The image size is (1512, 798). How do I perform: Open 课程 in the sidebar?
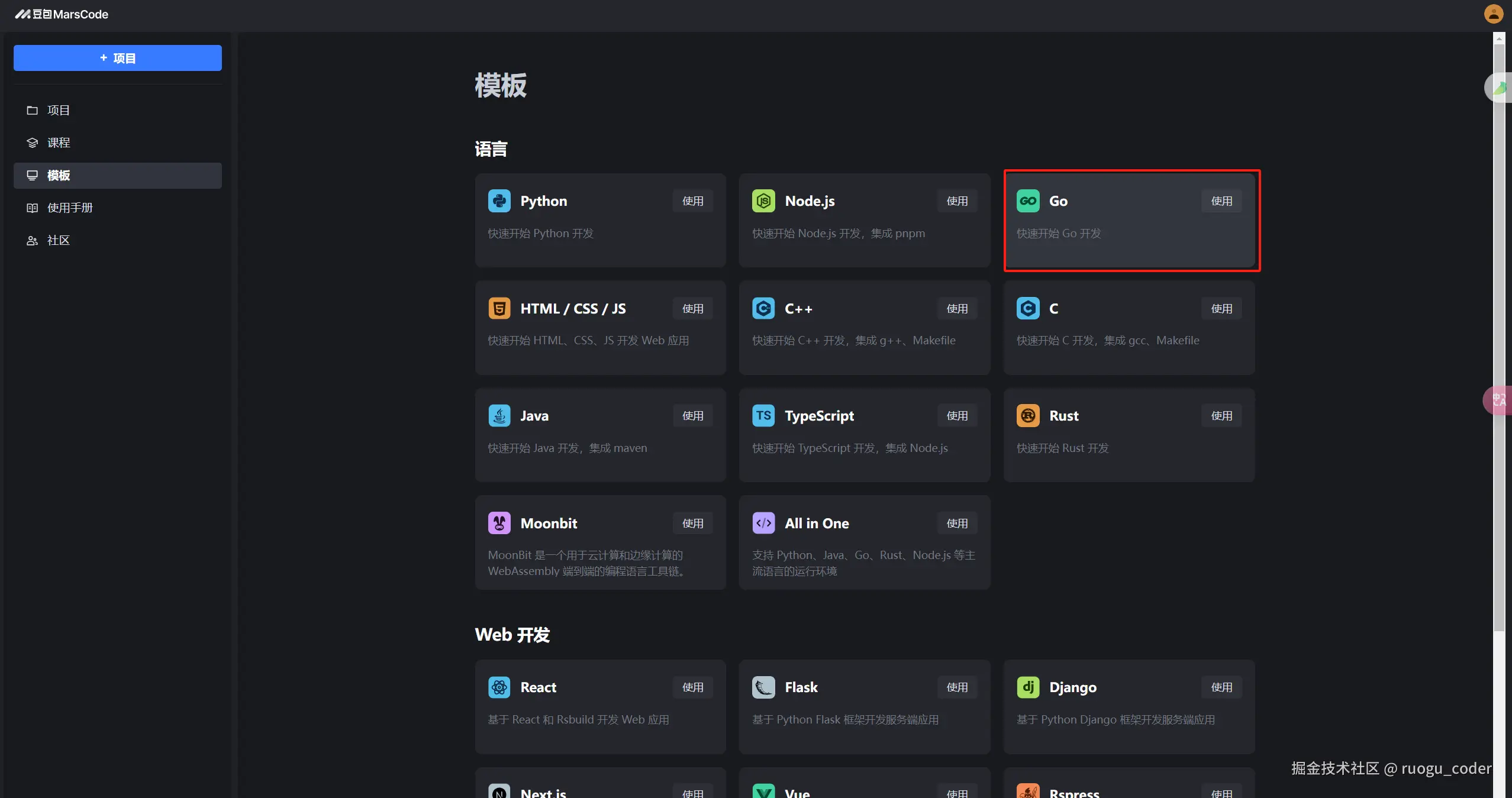pyautogui.click(x=58, y=143)
